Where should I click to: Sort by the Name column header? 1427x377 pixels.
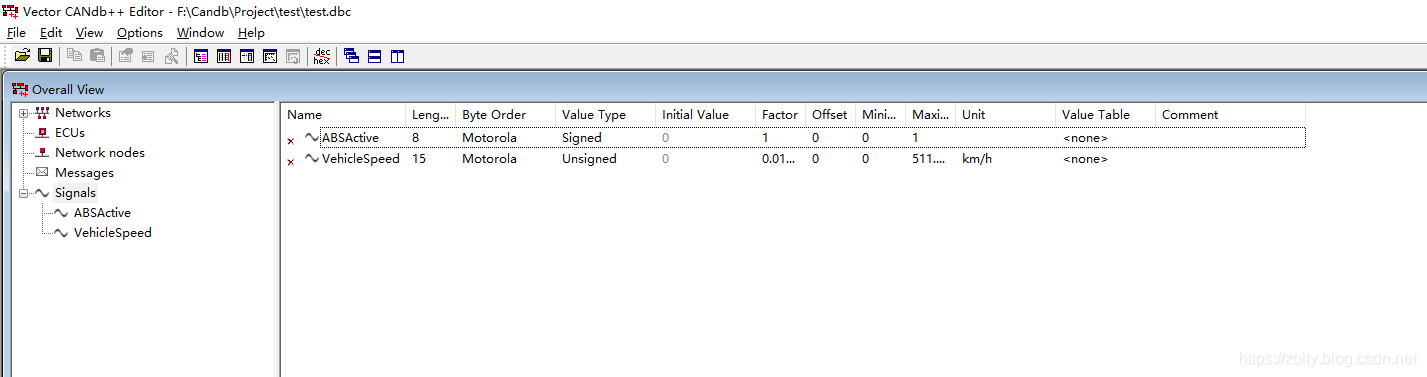343,115
